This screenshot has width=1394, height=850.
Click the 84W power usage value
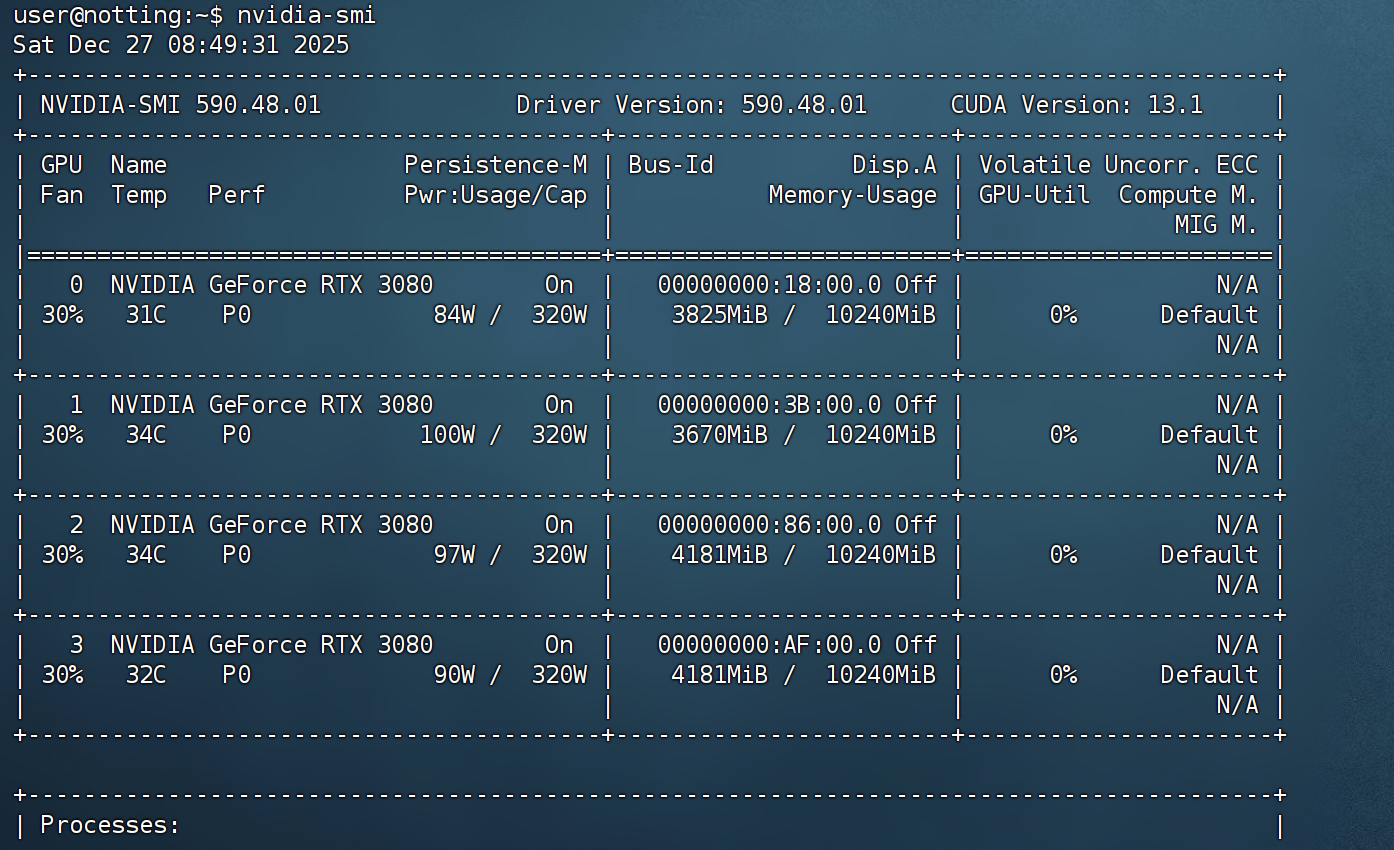[x=454, y=315]
